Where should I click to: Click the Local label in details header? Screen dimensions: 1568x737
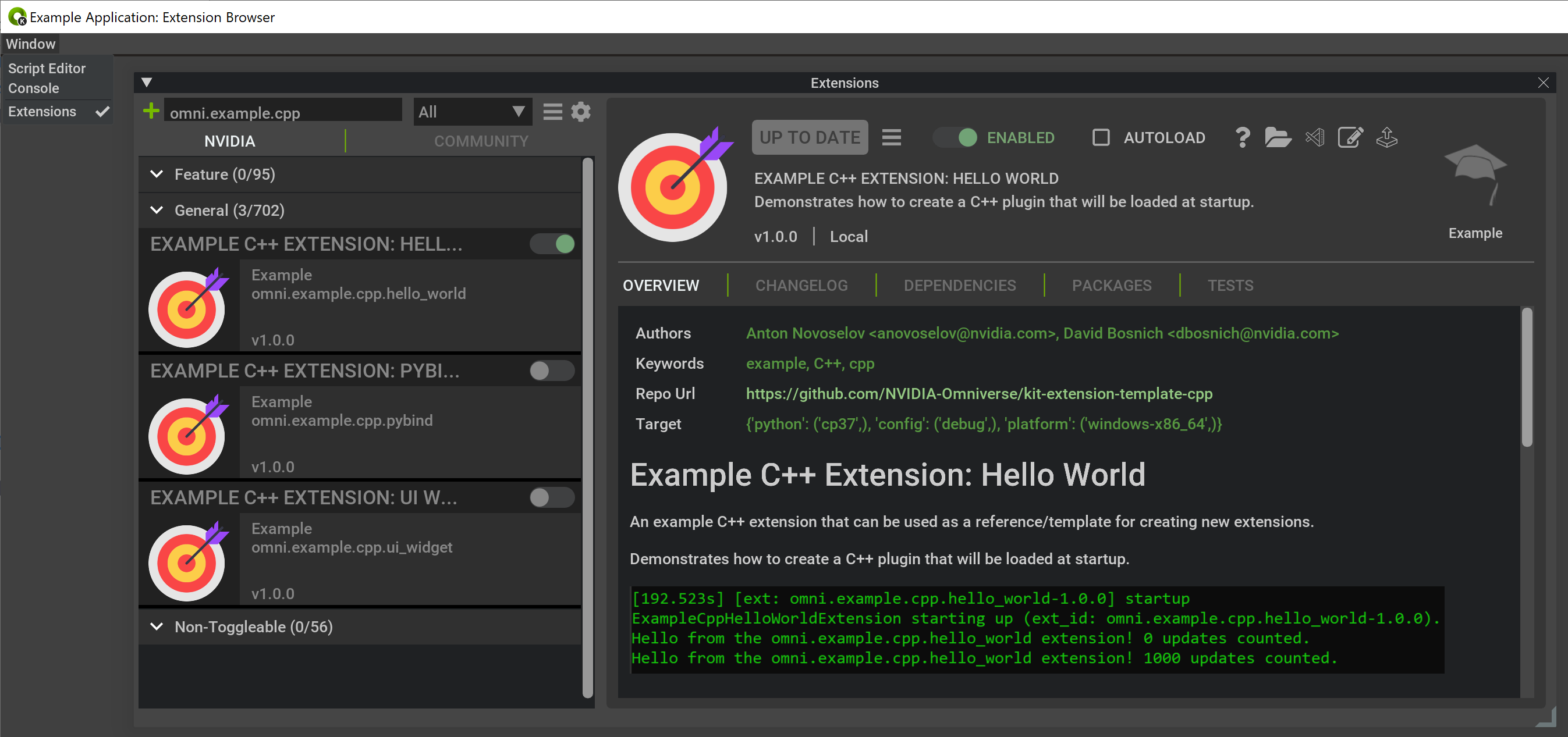point(849,237)
